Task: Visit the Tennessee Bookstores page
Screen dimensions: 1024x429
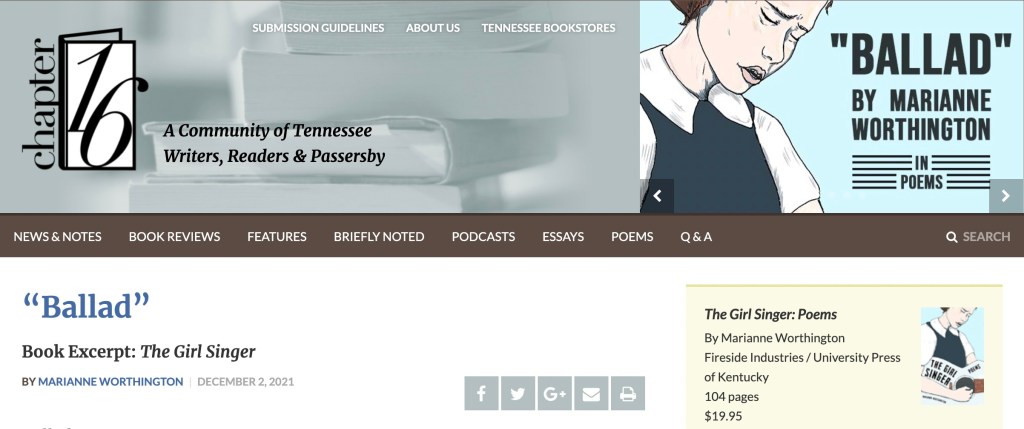Action: point(549,28)
